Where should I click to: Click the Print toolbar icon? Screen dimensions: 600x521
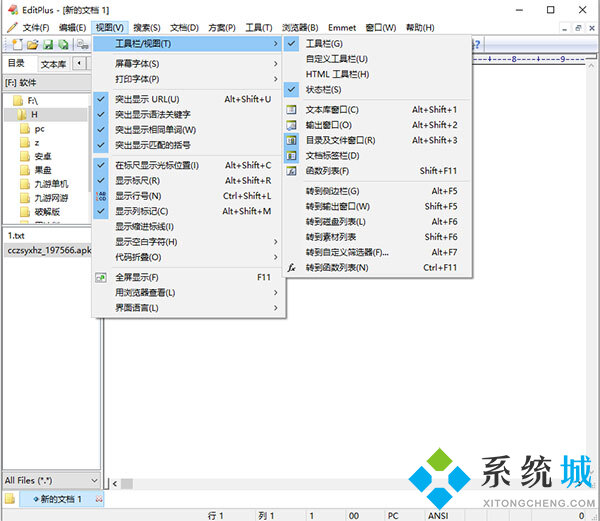tap(82, 45)
